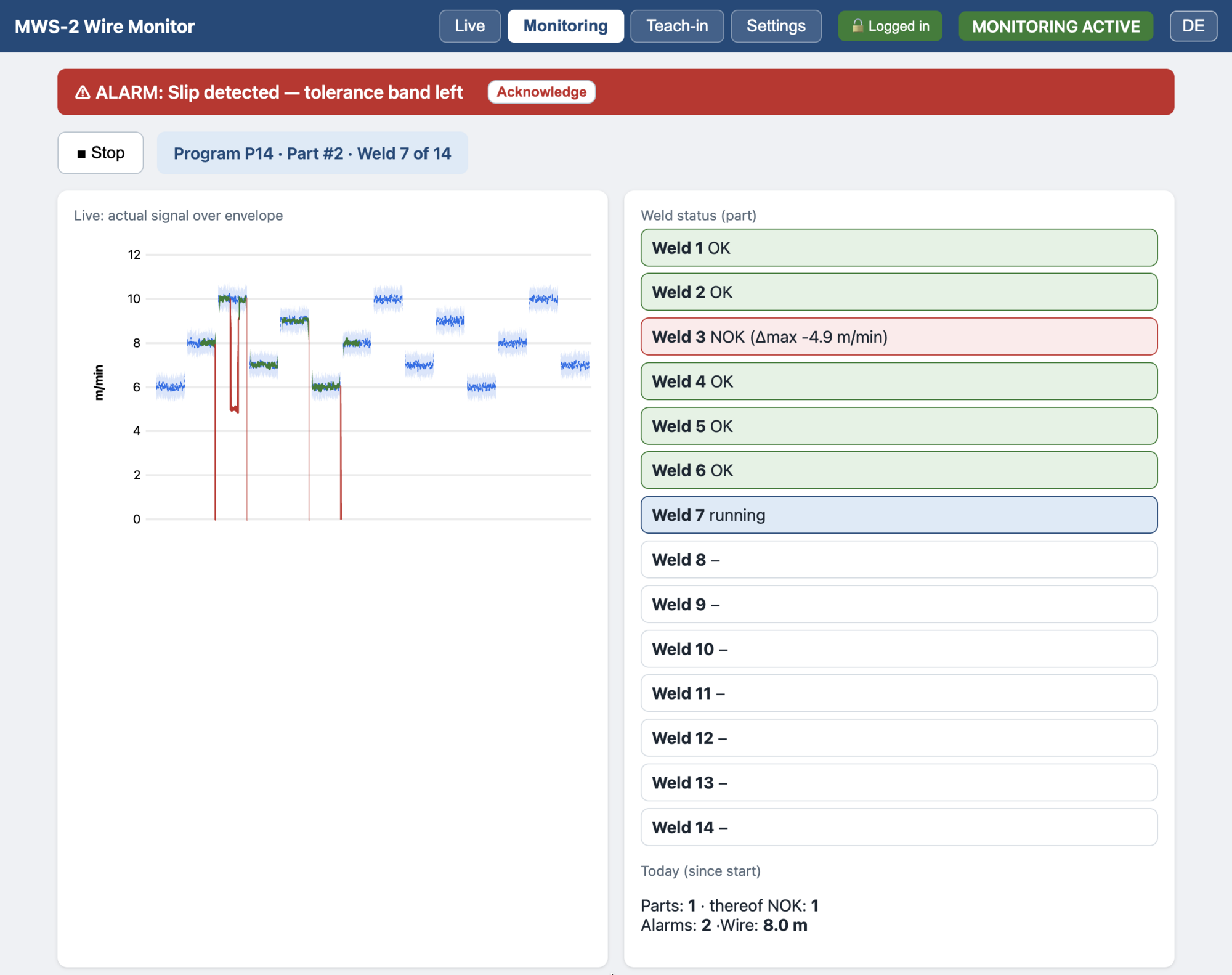Click the Weld 6 OK row
Image resolution: width=1232 pixels, height=975 pixels.
pyautogui.click(x=899, y=470)
